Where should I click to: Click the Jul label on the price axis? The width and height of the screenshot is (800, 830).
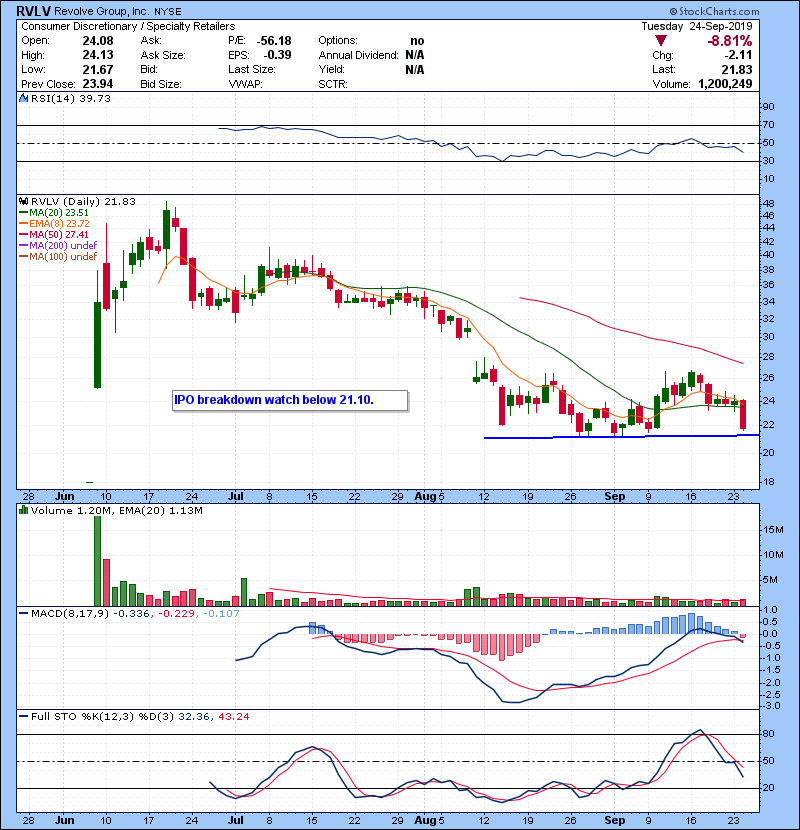236,496
